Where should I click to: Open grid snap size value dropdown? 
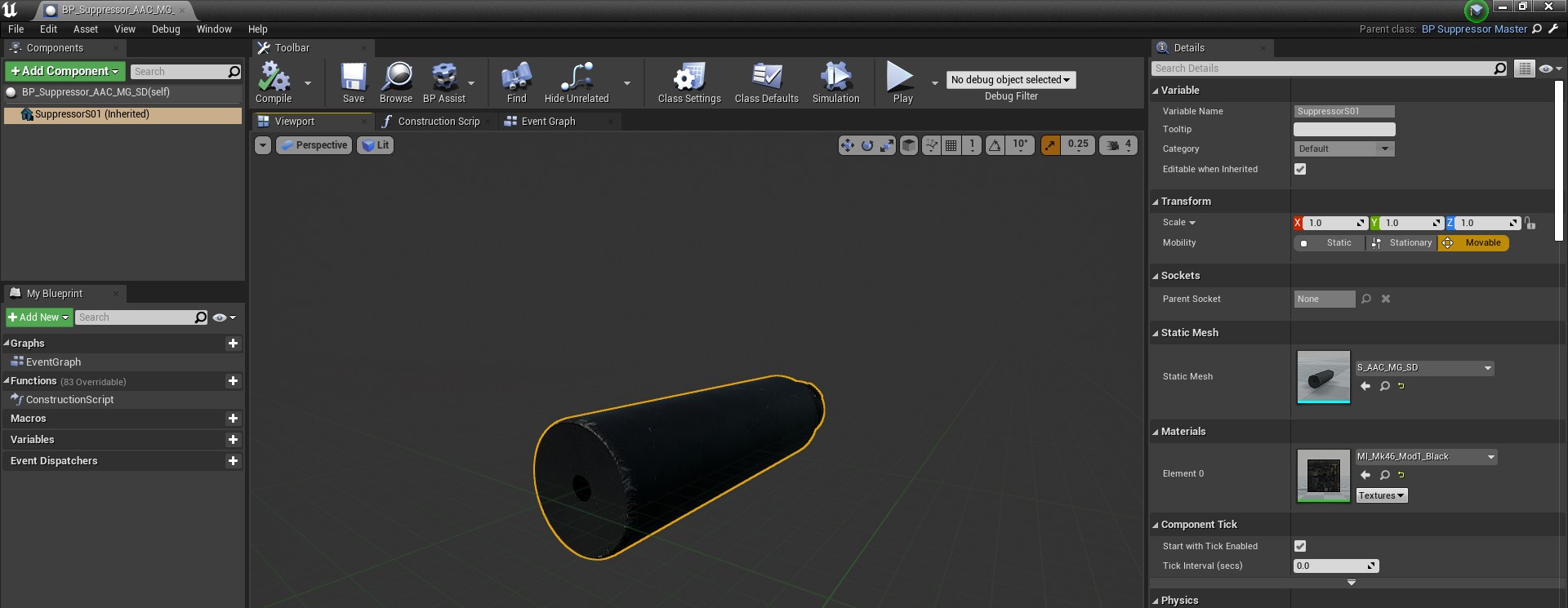click(x=972, y=145)
